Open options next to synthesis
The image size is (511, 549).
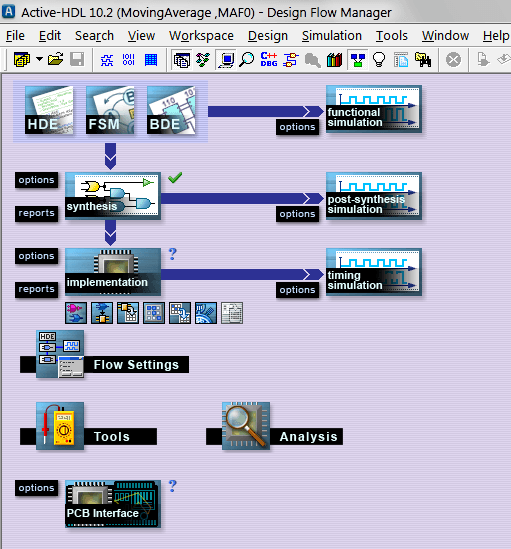(x=36, y=180)
